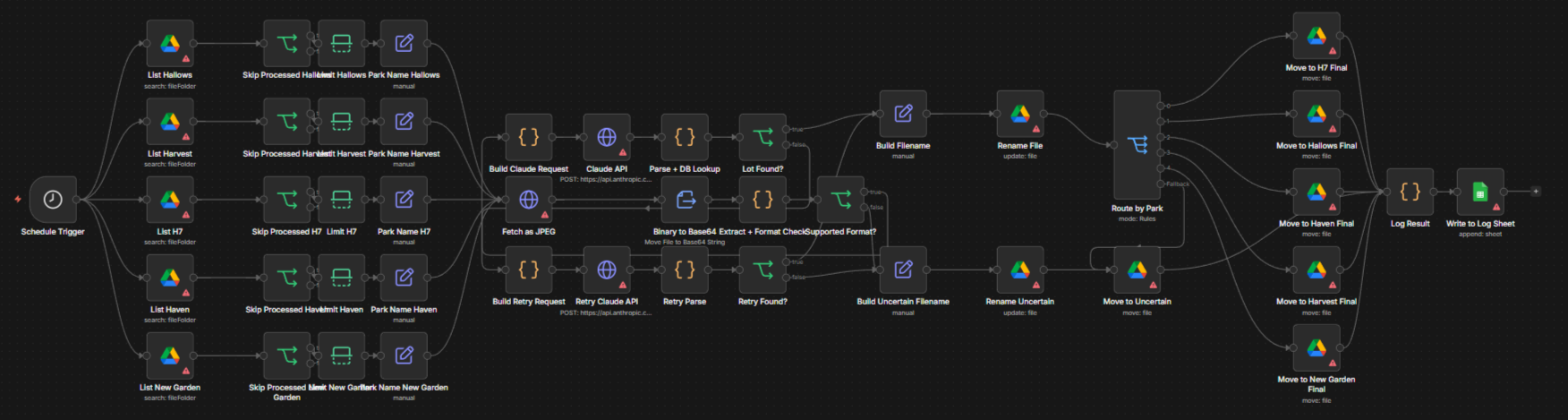Open the List Haven Google Drive node
Image resolution: width=1568 pixels, height=420 pixels.
pos(170,277)
